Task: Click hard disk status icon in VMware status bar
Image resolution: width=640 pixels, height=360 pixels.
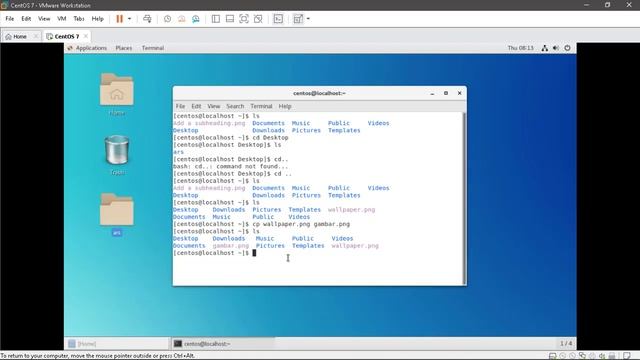Action: (x=553, y=356)
